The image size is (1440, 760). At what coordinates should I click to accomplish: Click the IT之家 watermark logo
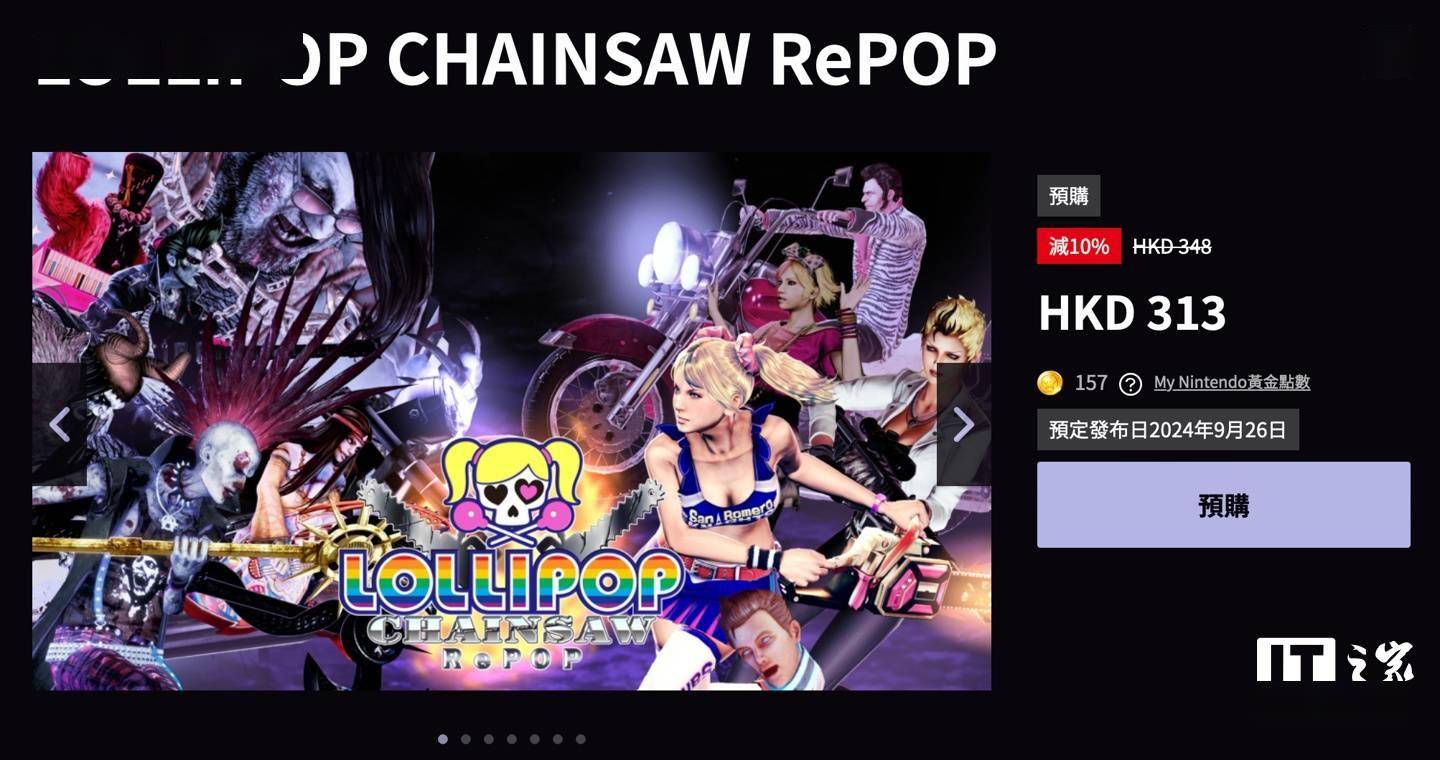1335,660
